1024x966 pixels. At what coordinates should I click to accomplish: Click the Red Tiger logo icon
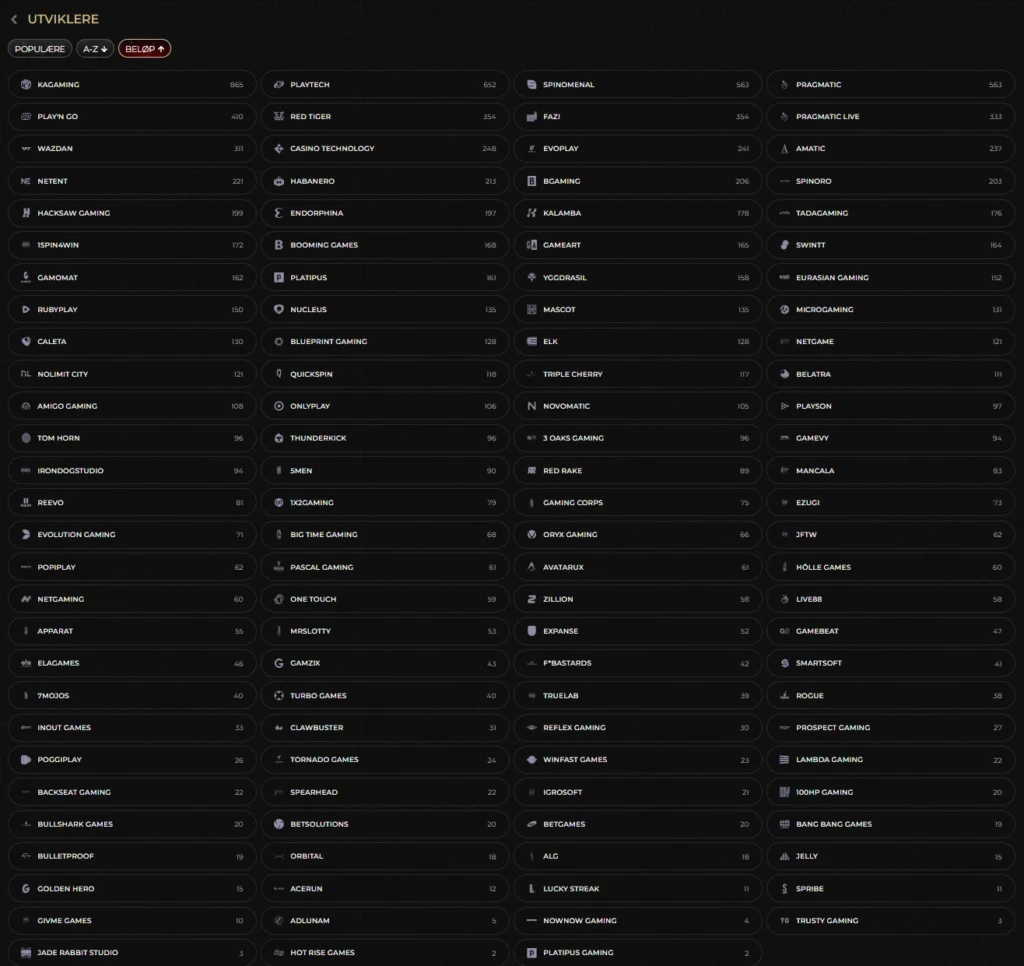[x=279, y=117]
